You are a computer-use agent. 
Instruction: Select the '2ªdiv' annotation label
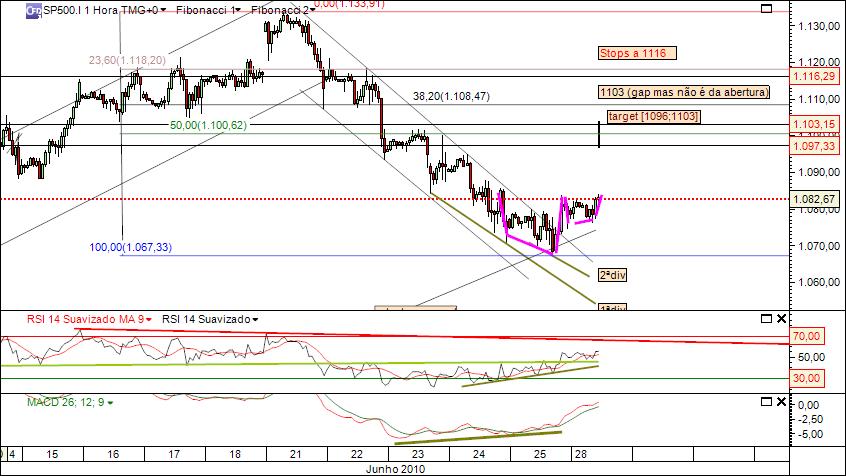tap(612, 275)
